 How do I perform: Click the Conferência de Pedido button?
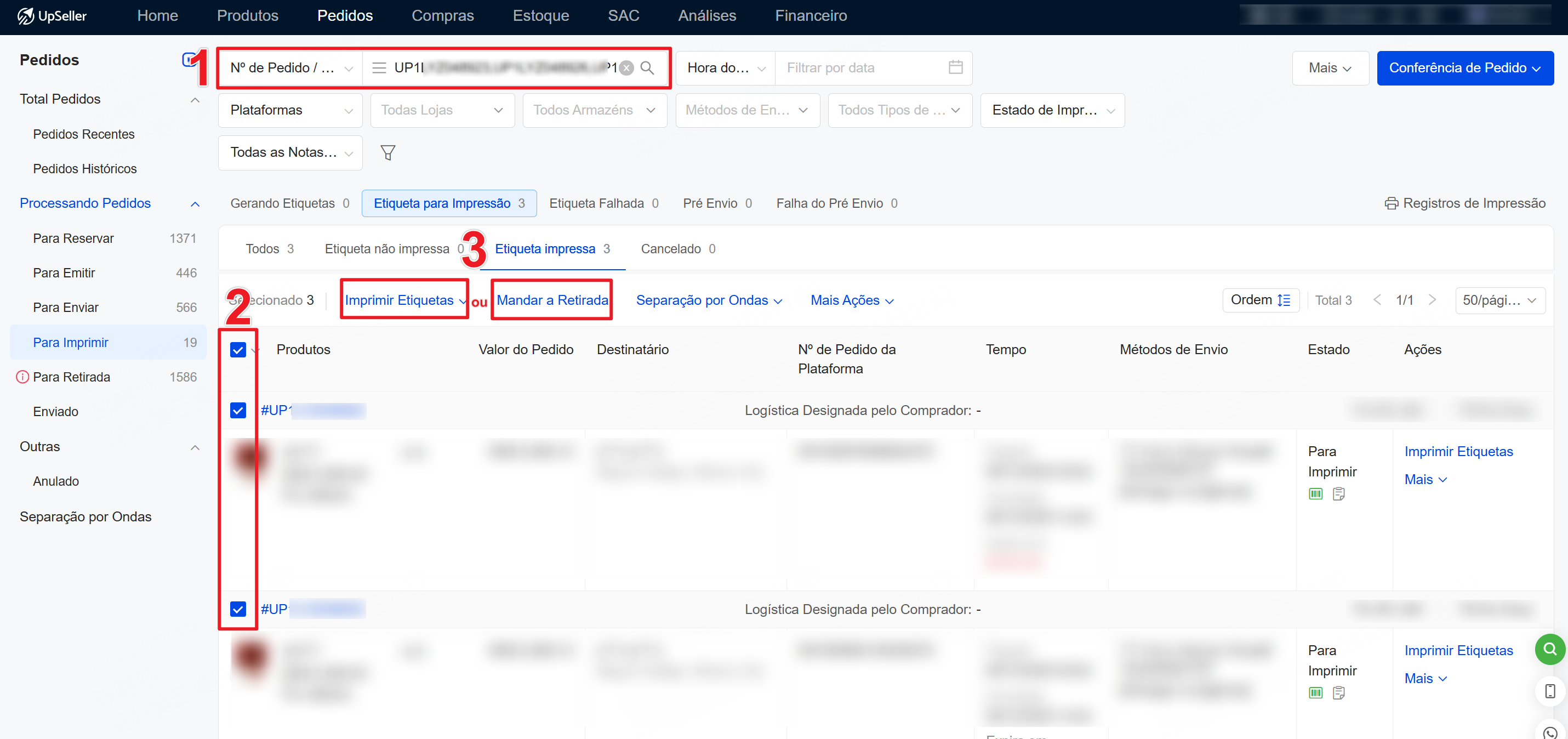click(x=1464, y=68)
